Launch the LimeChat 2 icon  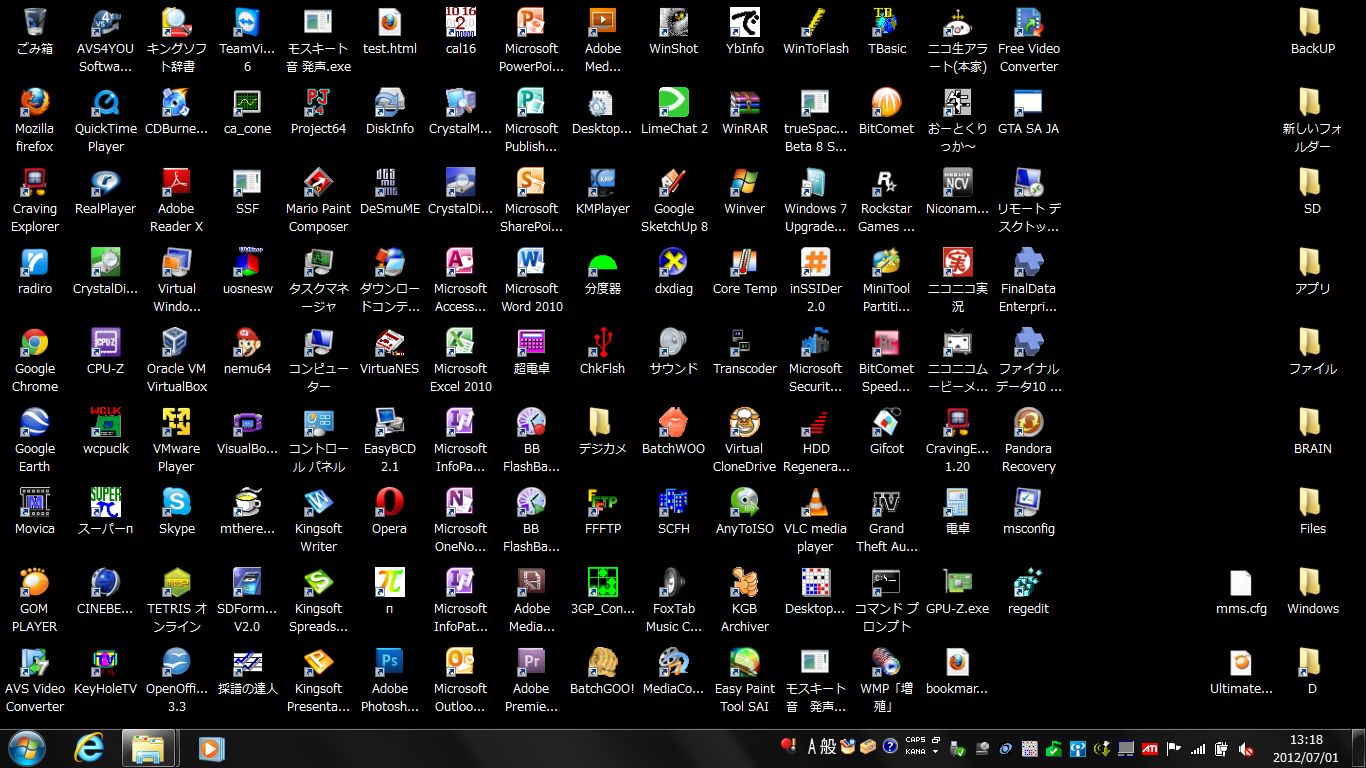click(x=673, y=111)
